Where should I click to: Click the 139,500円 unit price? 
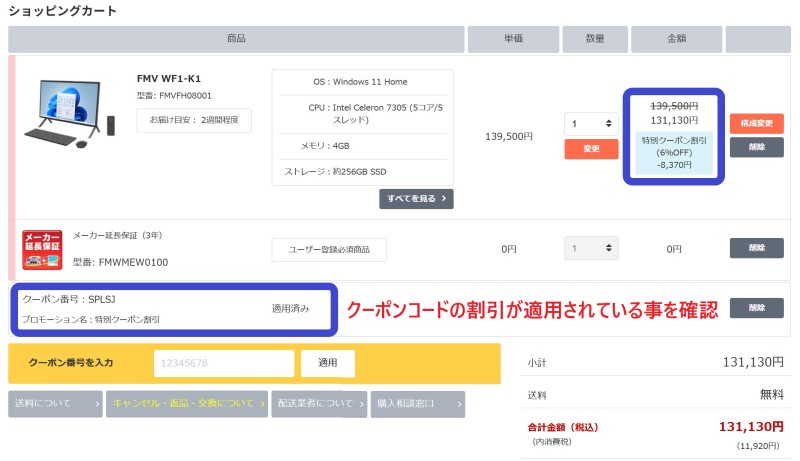point(509,136)
